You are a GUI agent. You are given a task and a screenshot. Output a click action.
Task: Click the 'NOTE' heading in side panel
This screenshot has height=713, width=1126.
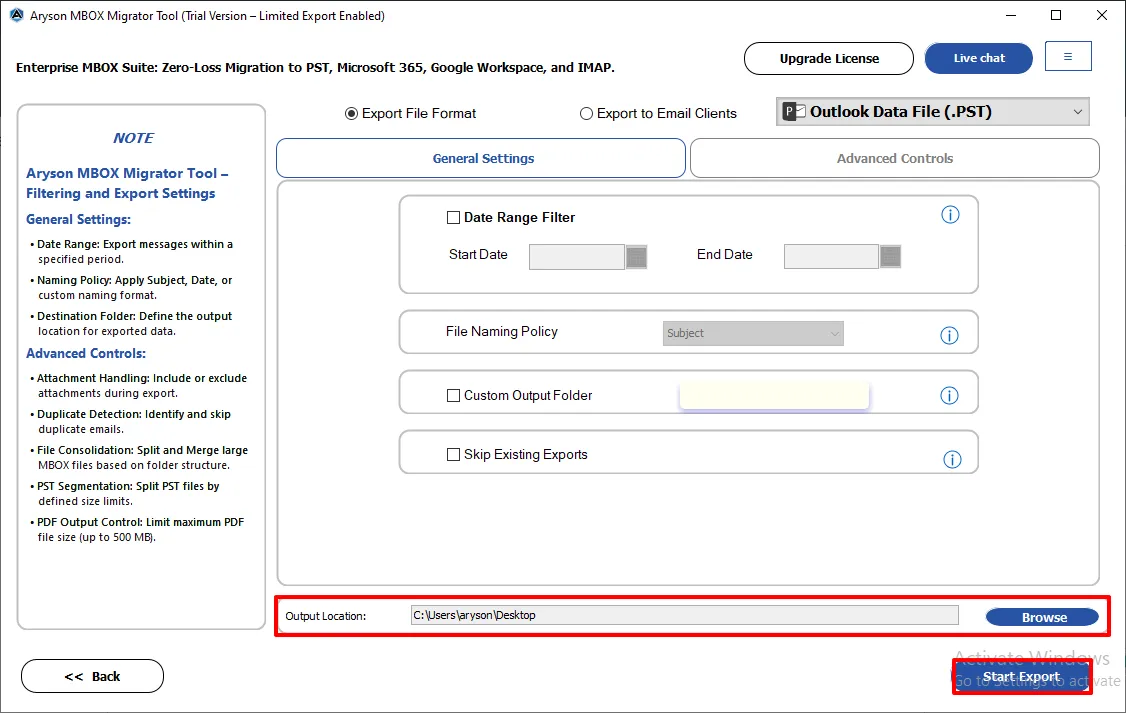point(133,138)
